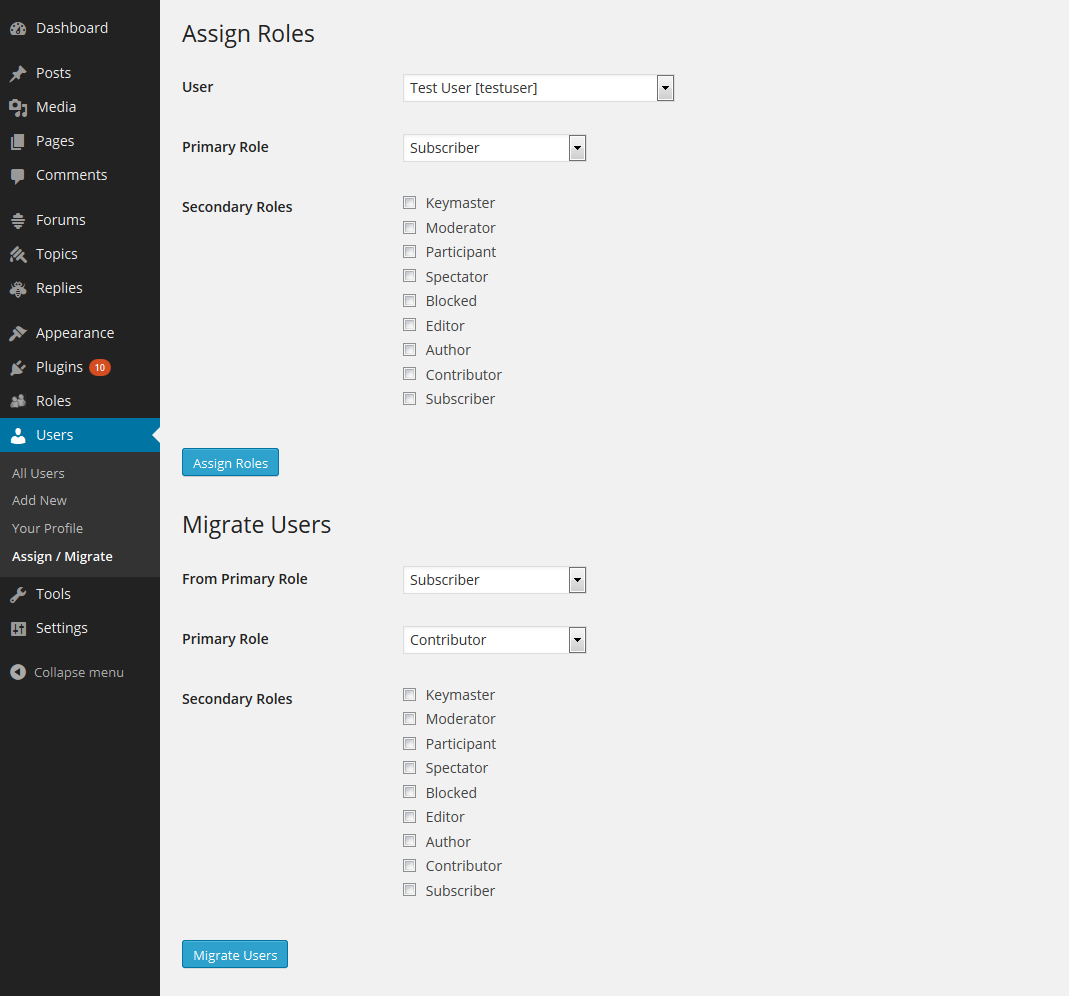Click the Plugins plug icon
The width and height of the screenshot is (1069, 996).
coord(18,368)
